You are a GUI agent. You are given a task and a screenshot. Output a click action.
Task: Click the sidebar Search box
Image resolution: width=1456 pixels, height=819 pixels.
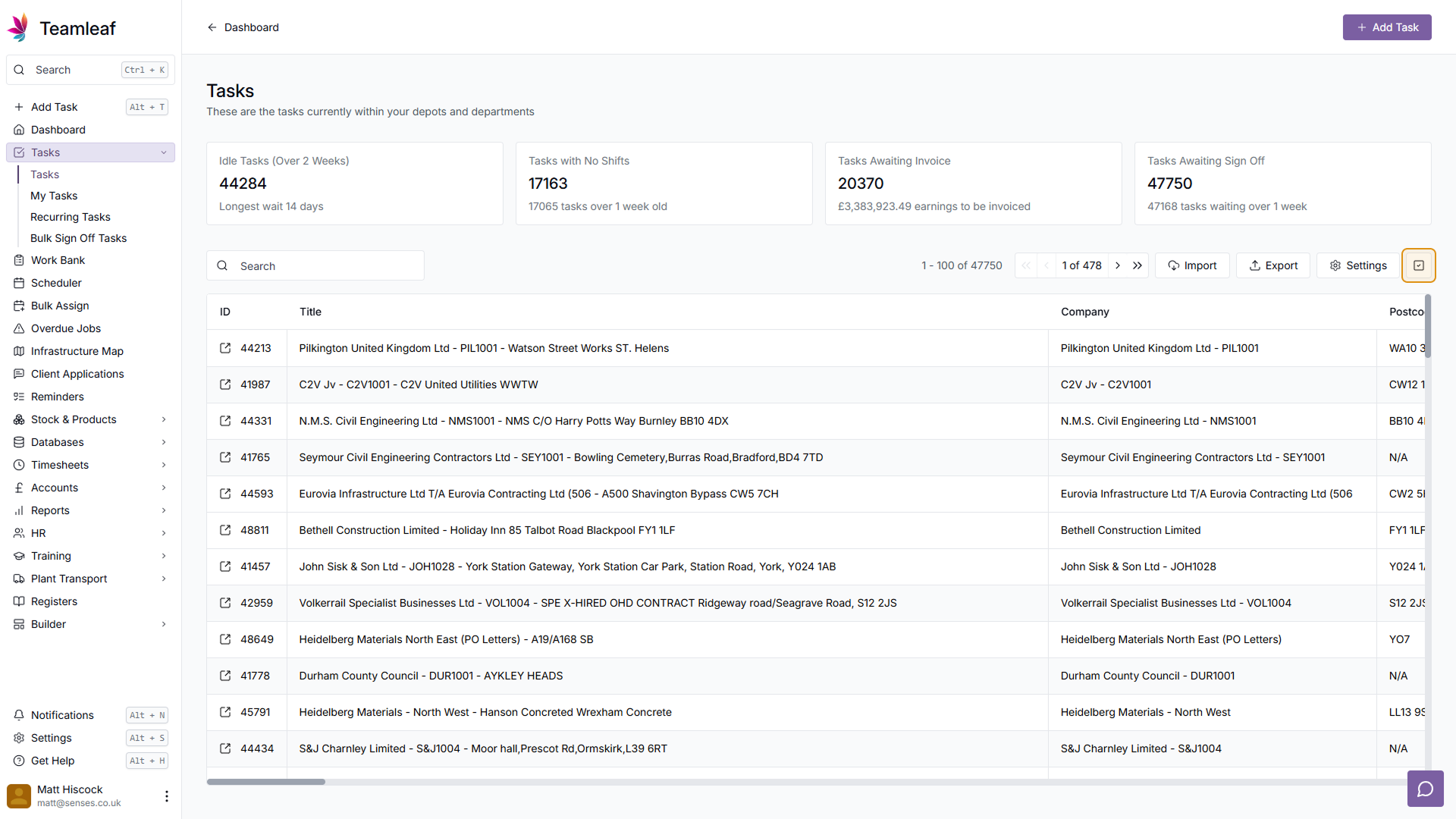point(90,70)
